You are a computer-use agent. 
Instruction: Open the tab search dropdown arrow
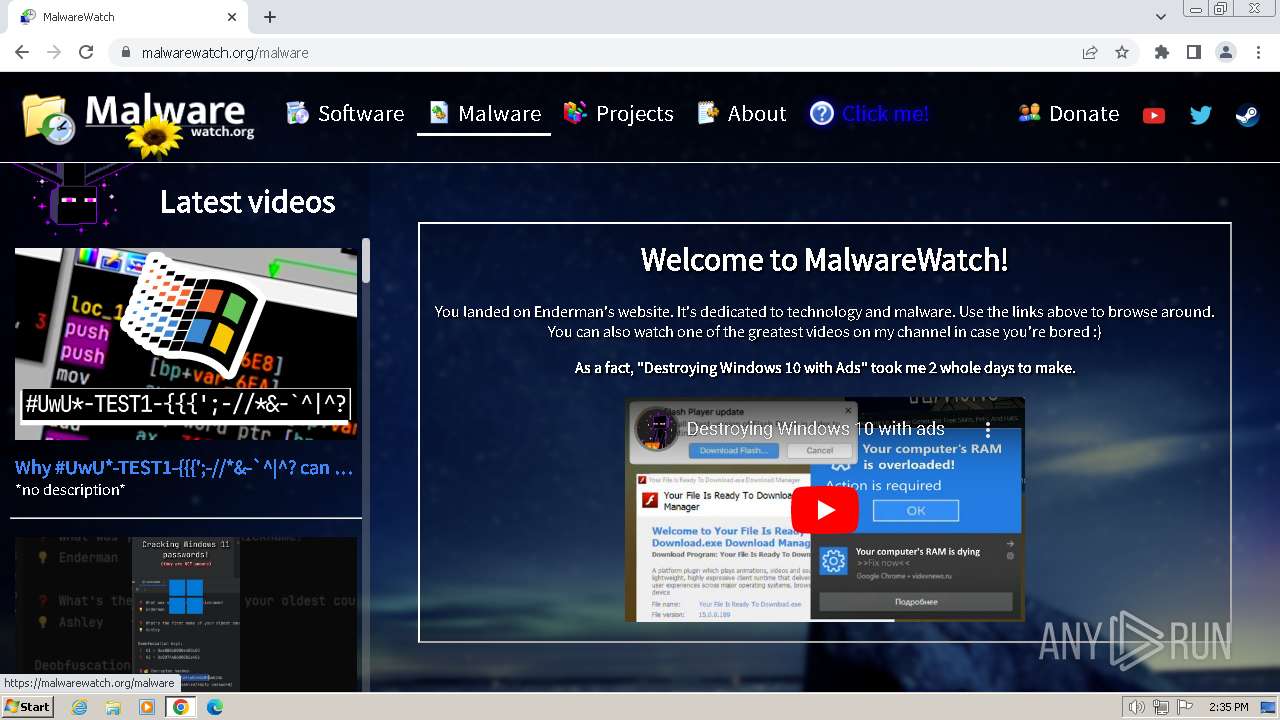pos(1160,17)
